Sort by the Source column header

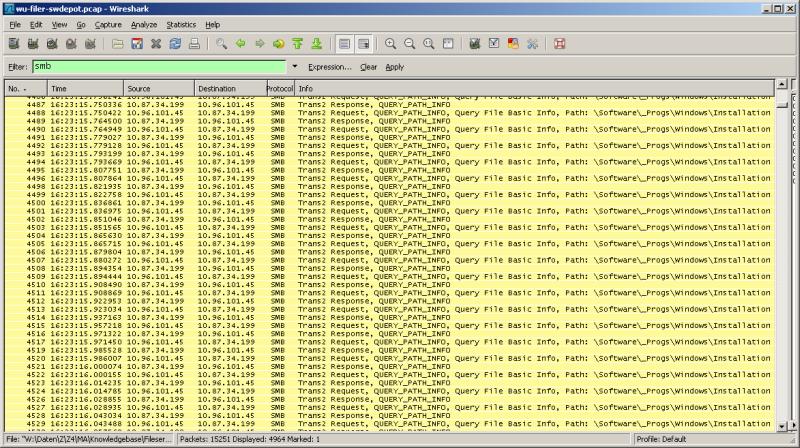(159, 88)
